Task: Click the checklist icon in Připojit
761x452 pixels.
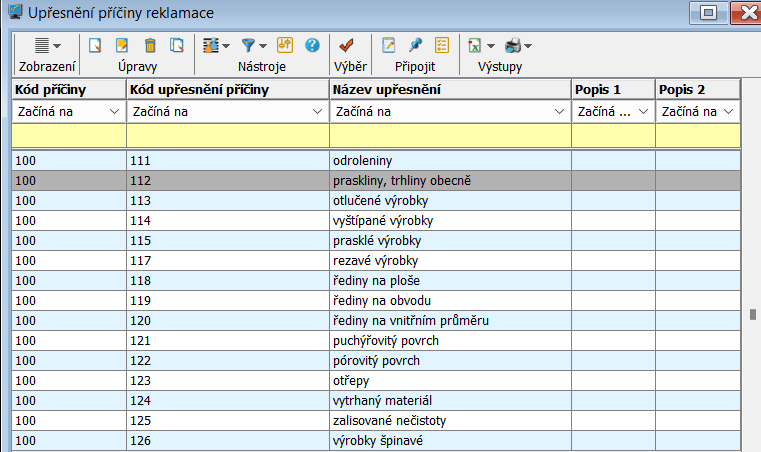Action: [x=441, y=45]
